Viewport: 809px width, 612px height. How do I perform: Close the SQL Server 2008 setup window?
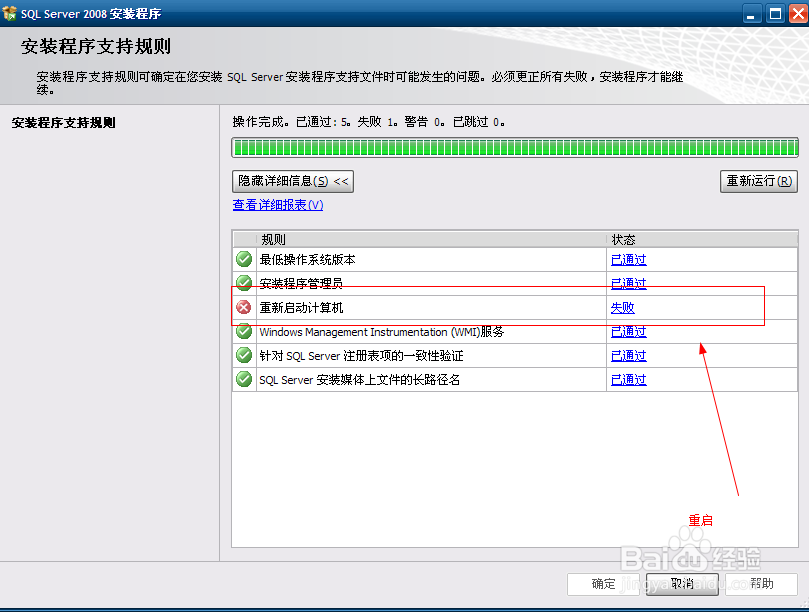798,13
